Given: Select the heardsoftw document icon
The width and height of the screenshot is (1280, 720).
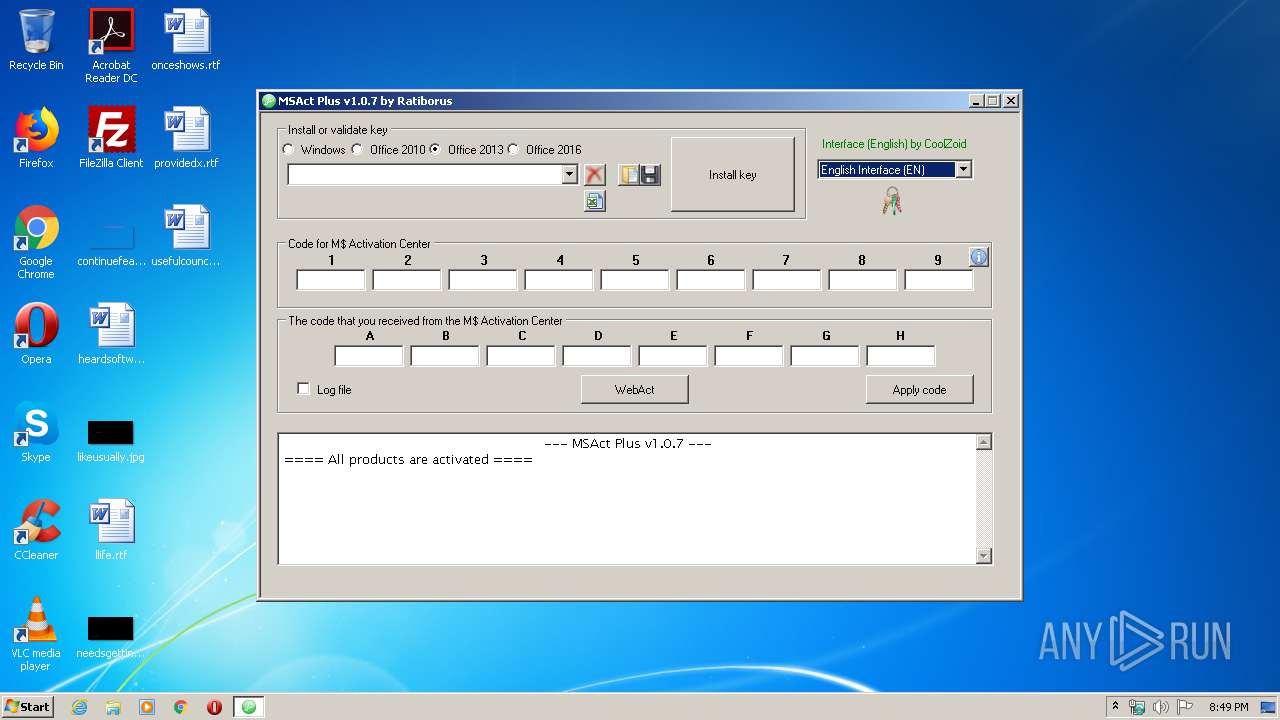Looking at the screenshot, I should coord(111,334).
